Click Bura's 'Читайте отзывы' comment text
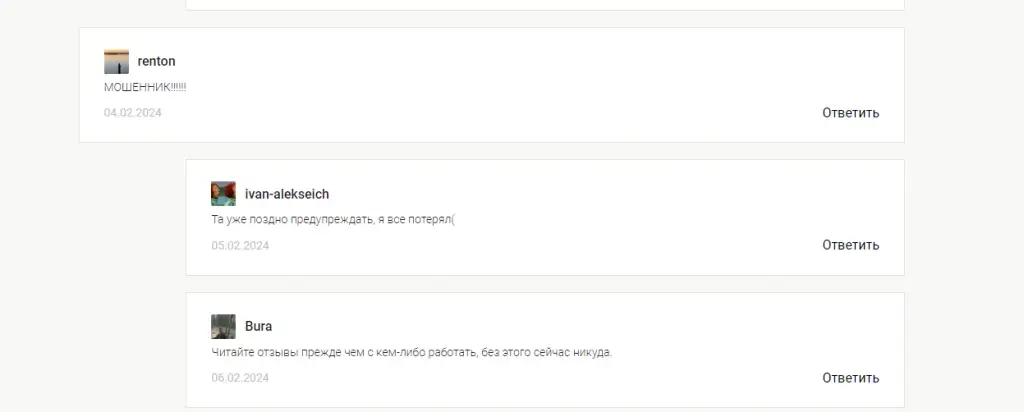The width and height of the screenshot is (1024, 412). pyautogui.click(x=411, y=353)
